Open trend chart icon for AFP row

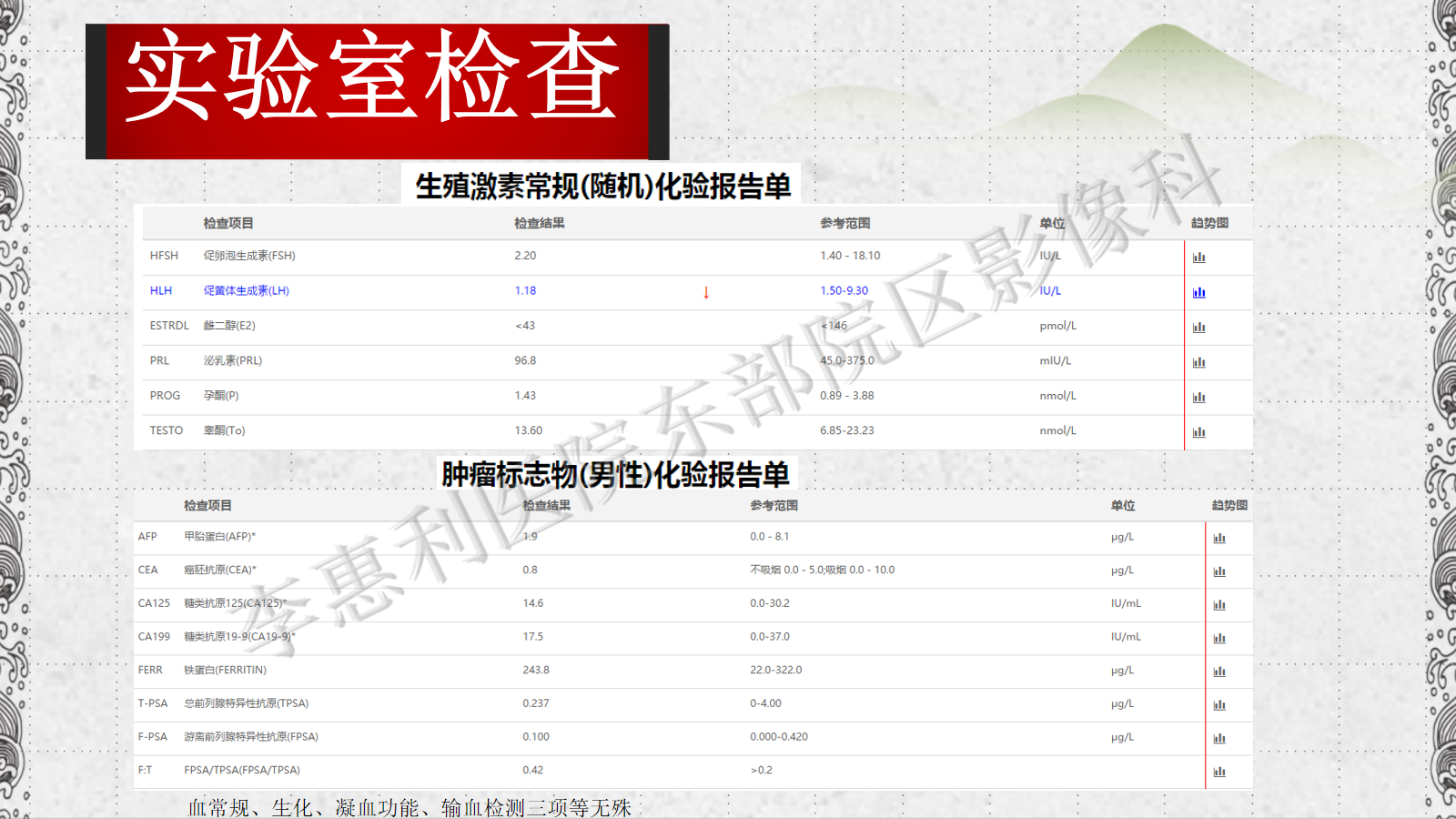1219,538
